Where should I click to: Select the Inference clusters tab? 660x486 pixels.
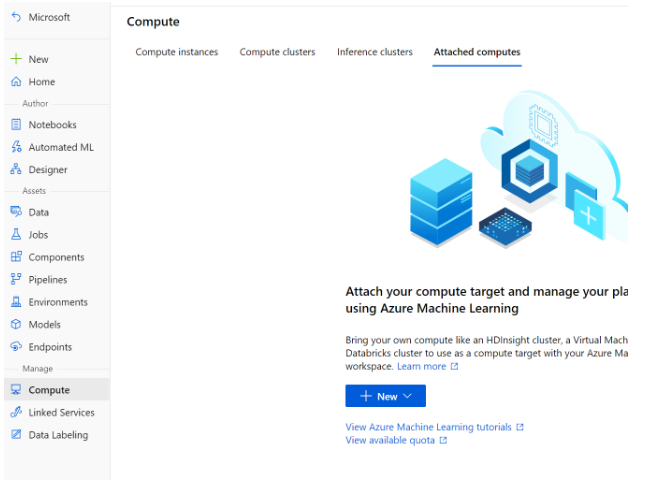[x=374, y=52]
